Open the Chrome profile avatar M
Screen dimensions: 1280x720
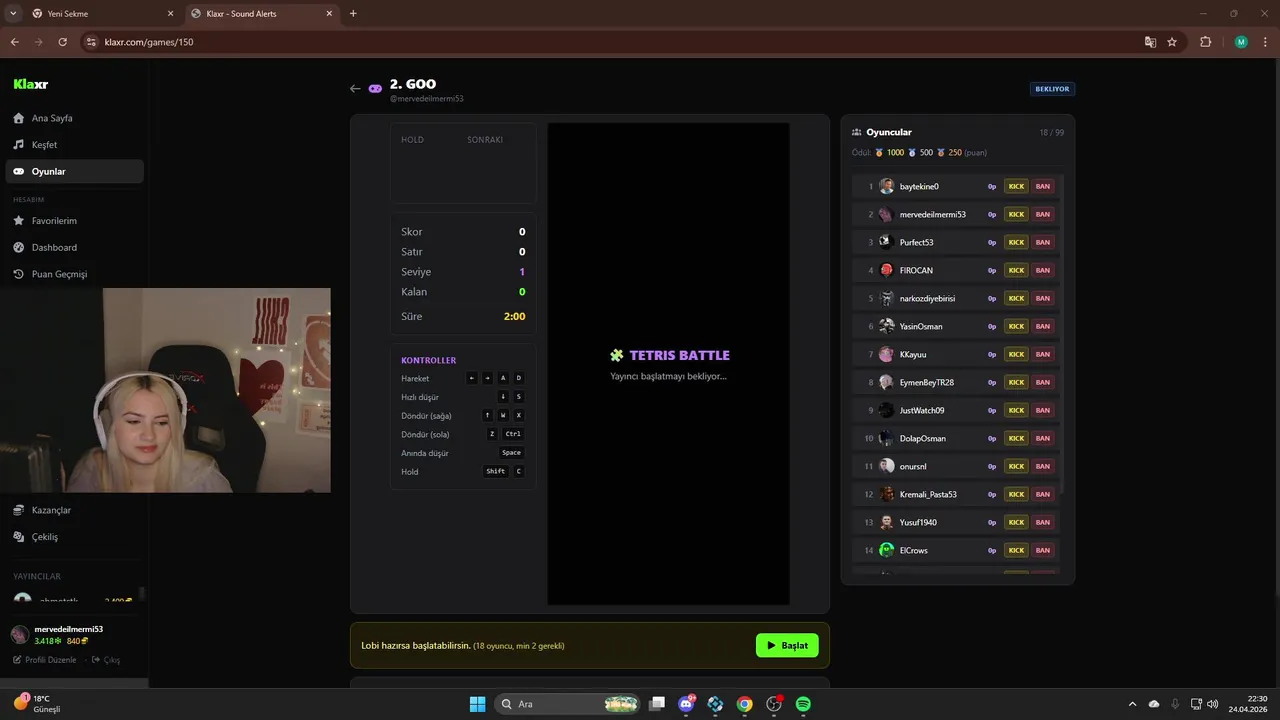[1241, 42]
